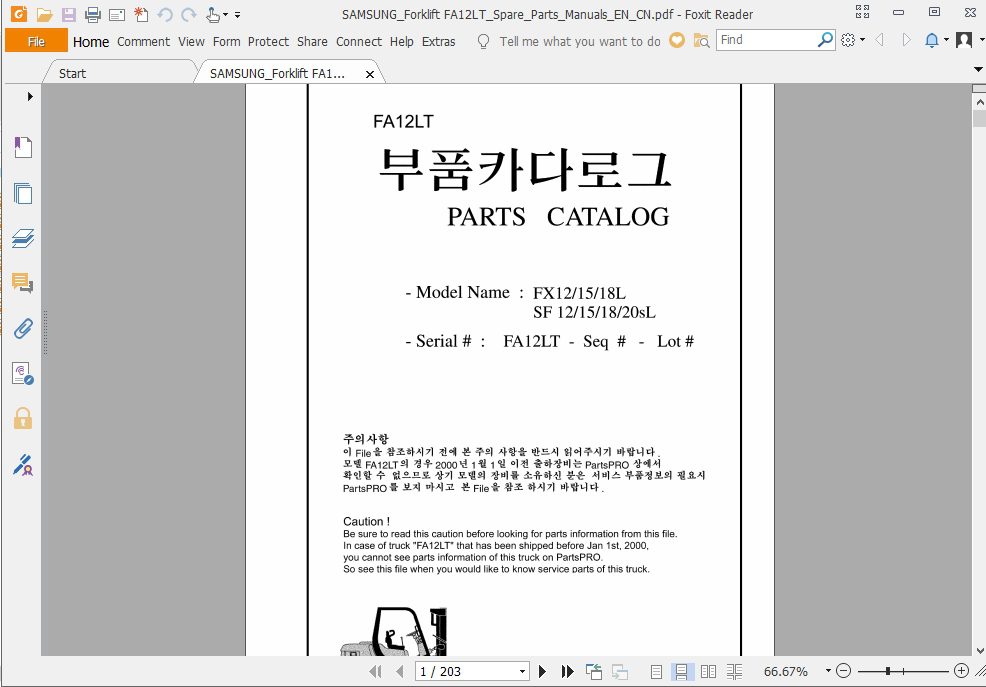
Task: Open the zoom percentage dropdown
Action: (826, 671)
